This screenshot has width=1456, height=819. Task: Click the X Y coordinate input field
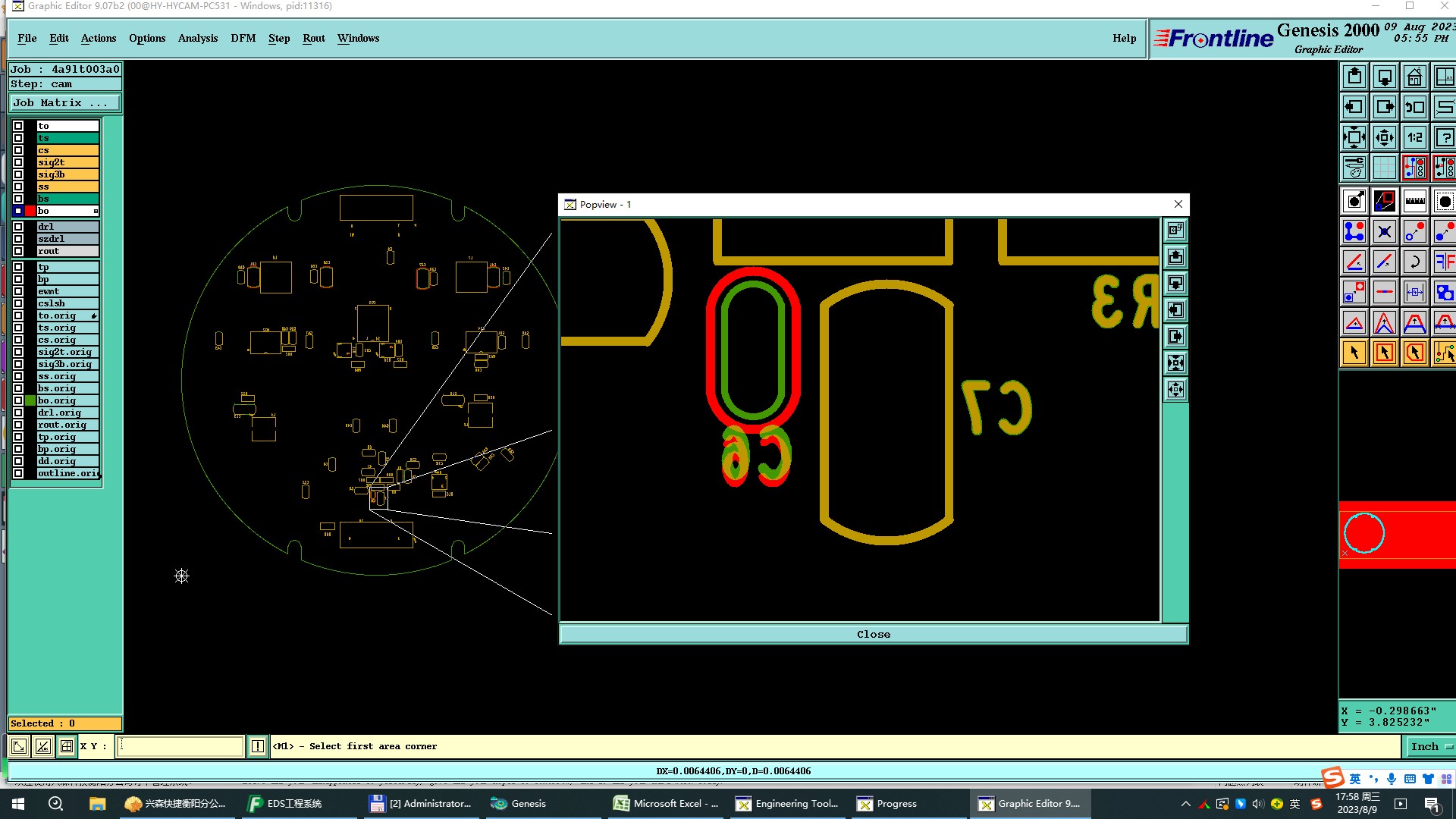coord(180,746)
